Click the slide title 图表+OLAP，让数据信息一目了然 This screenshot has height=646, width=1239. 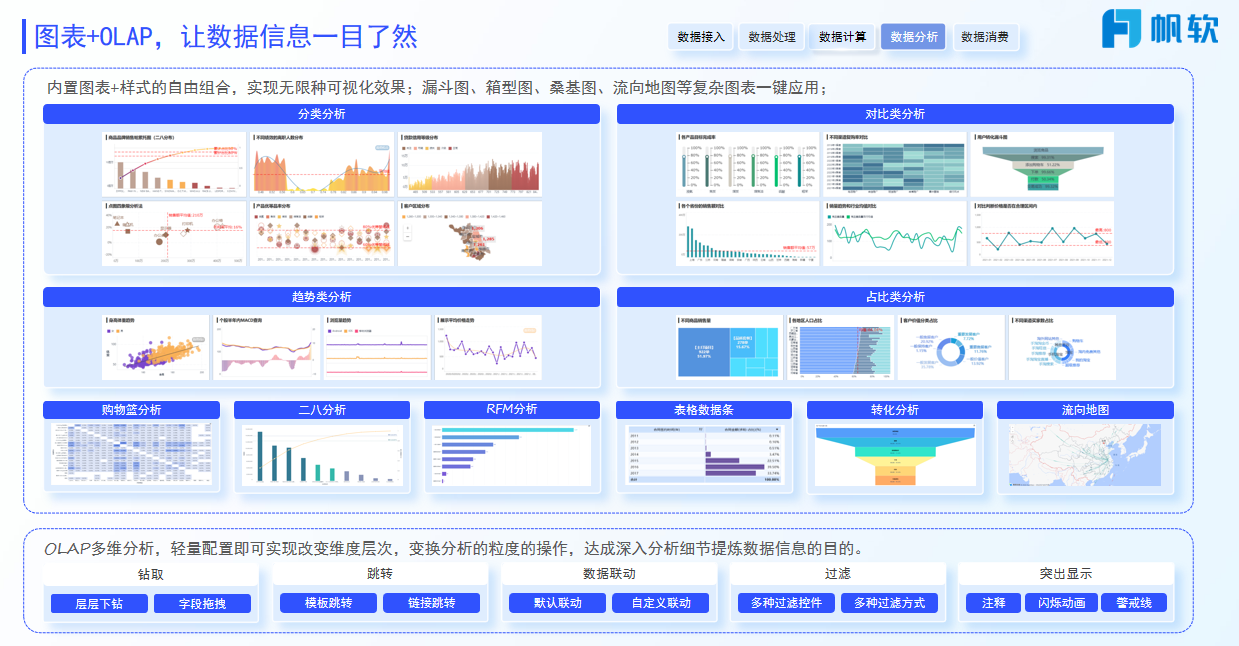(226, 37)
